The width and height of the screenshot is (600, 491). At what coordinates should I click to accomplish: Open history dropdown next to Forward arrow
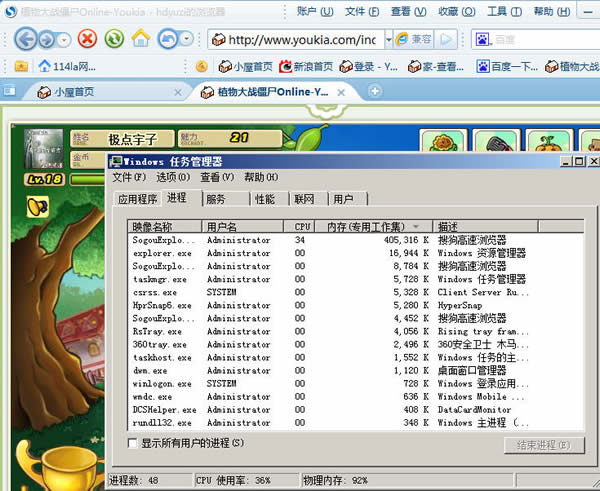64,40
